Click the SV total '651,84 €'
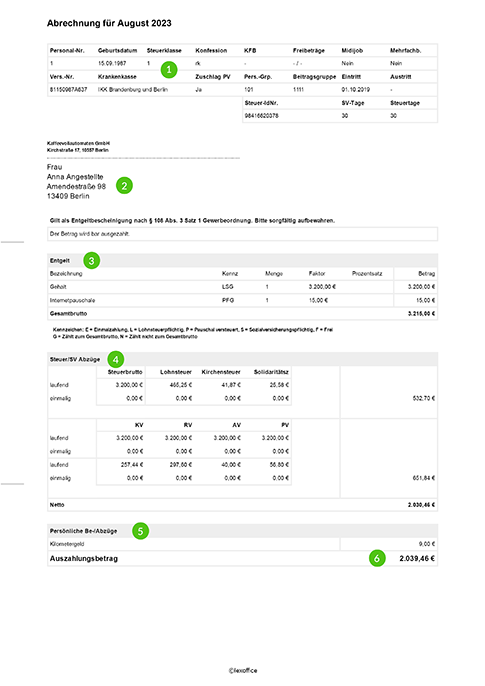The height and width of the screenshot is (686, 485). pyautogui.click(x=424, y=478)
